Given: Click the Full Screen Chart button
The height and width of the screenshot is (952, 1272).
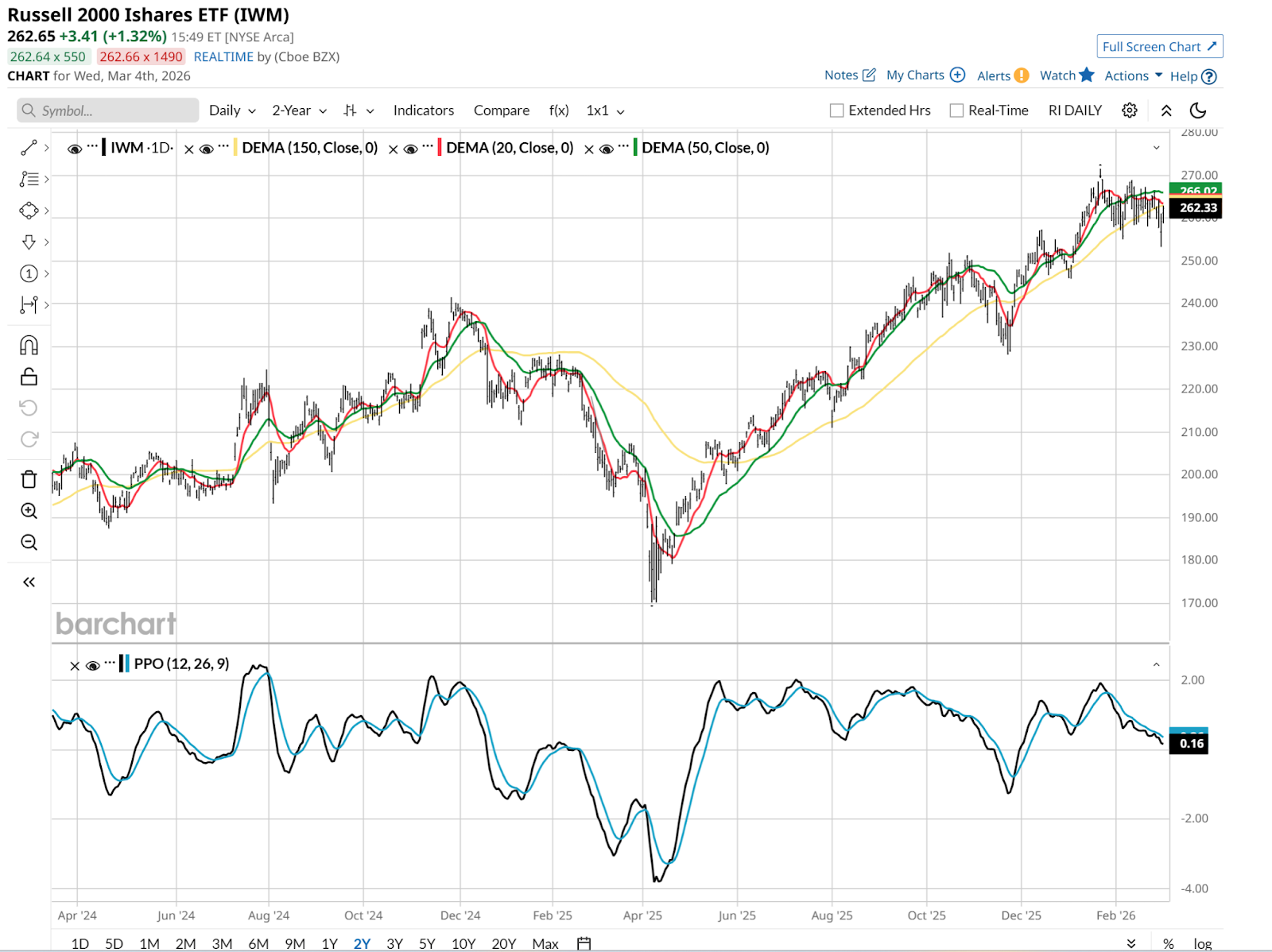Looking at the screenshot, I should [1159, 46].
